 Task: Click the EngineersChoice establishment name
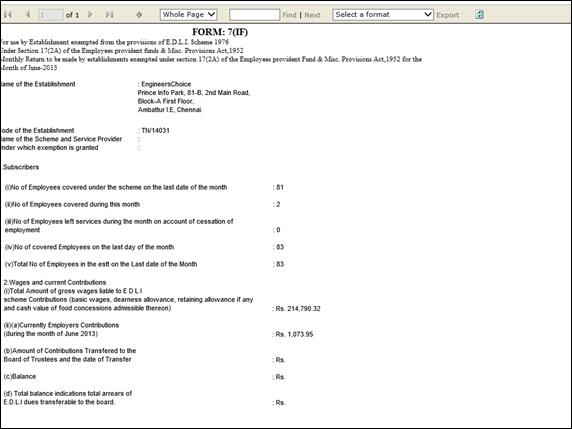click(x=166, y=84)
